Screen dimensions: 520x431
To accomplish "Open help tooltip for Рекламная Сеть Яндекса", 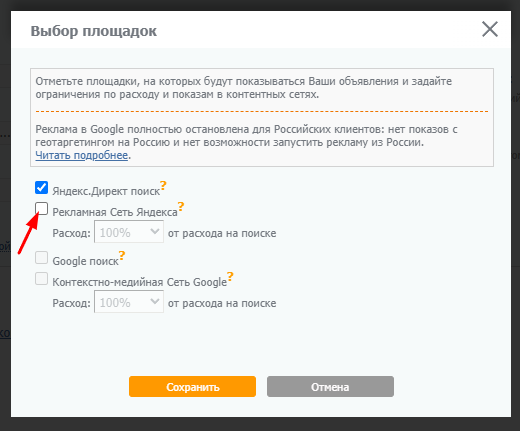I will 181,206.
